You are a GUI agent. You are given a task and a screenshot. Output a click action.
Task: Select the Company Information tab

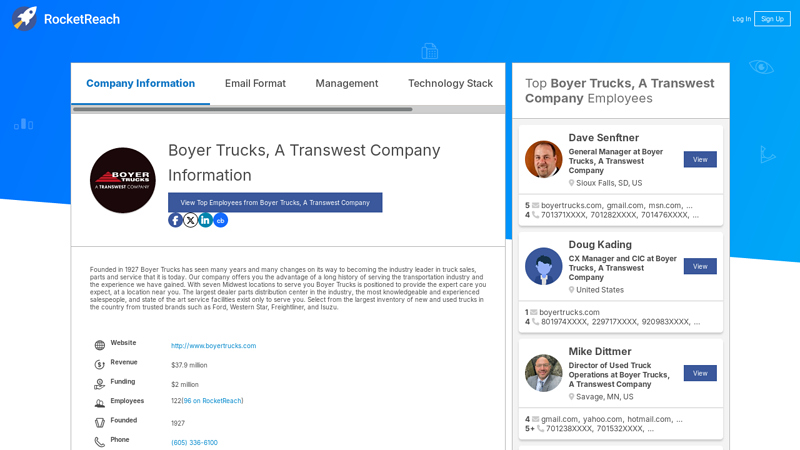(140, 83)
